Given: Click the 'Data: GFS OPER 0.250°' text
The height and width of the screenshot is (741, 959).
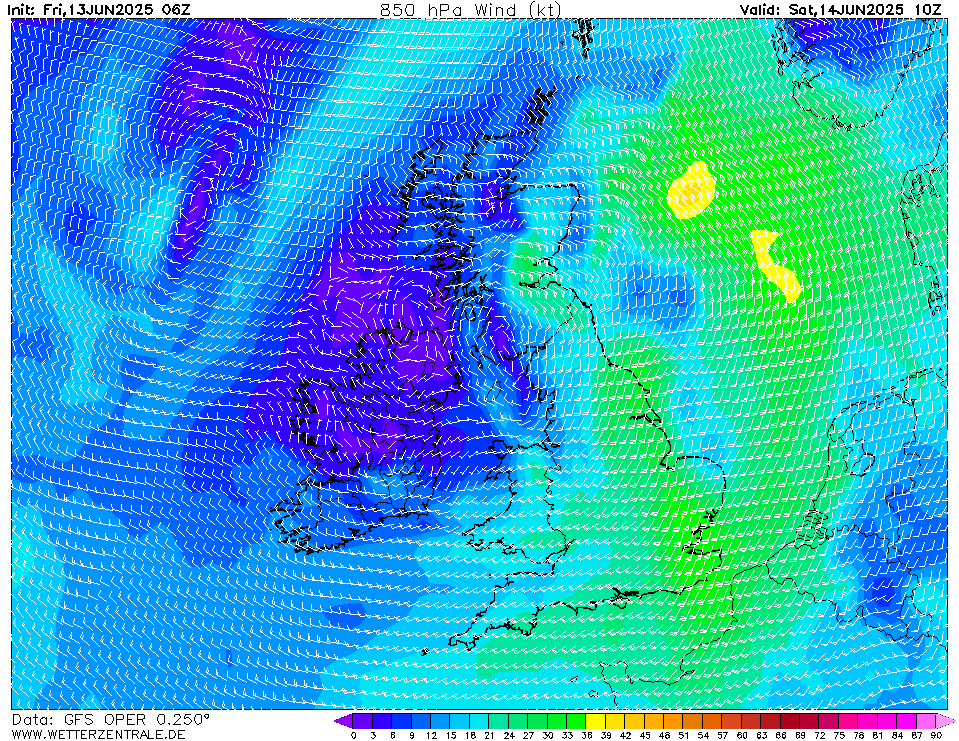Looking at the screenshot, I should (111, 720).
